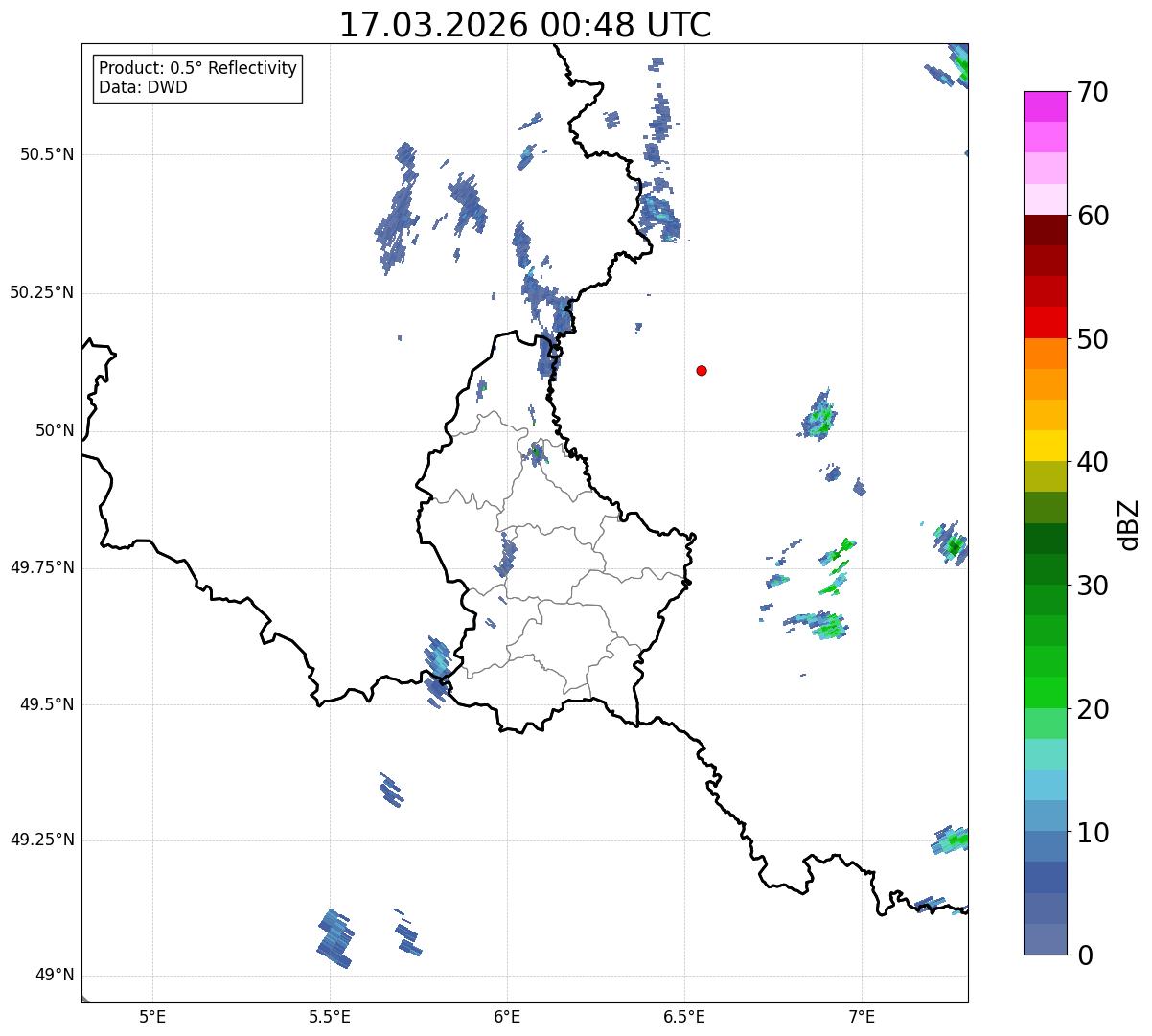Click the 6.5°E longitude label
This screenshot has width=1152, height=1036.
click(684, 1016)
